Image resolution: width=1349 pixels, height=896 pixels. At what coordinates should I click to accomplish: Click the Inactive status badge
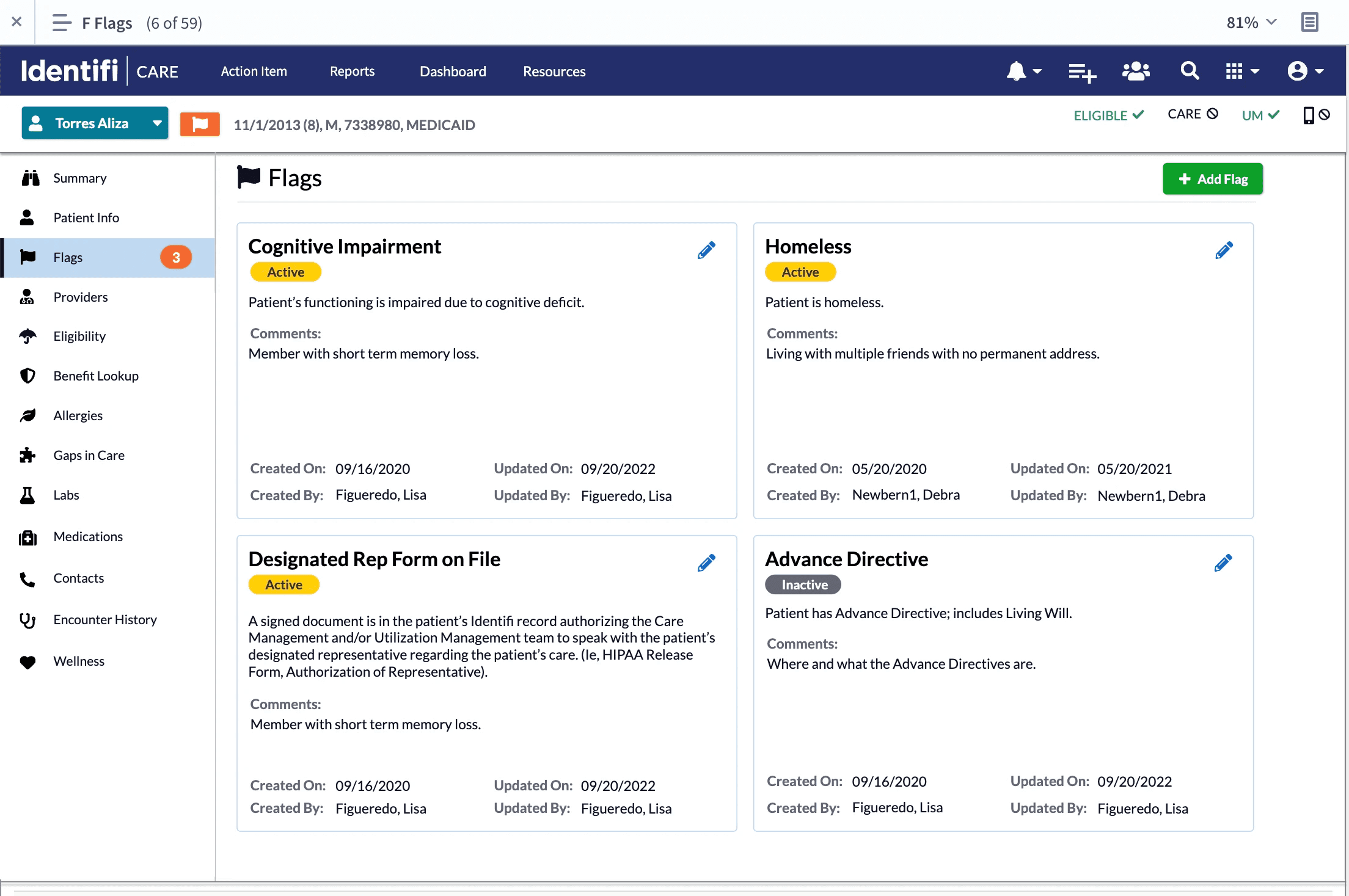coord(803,585)
